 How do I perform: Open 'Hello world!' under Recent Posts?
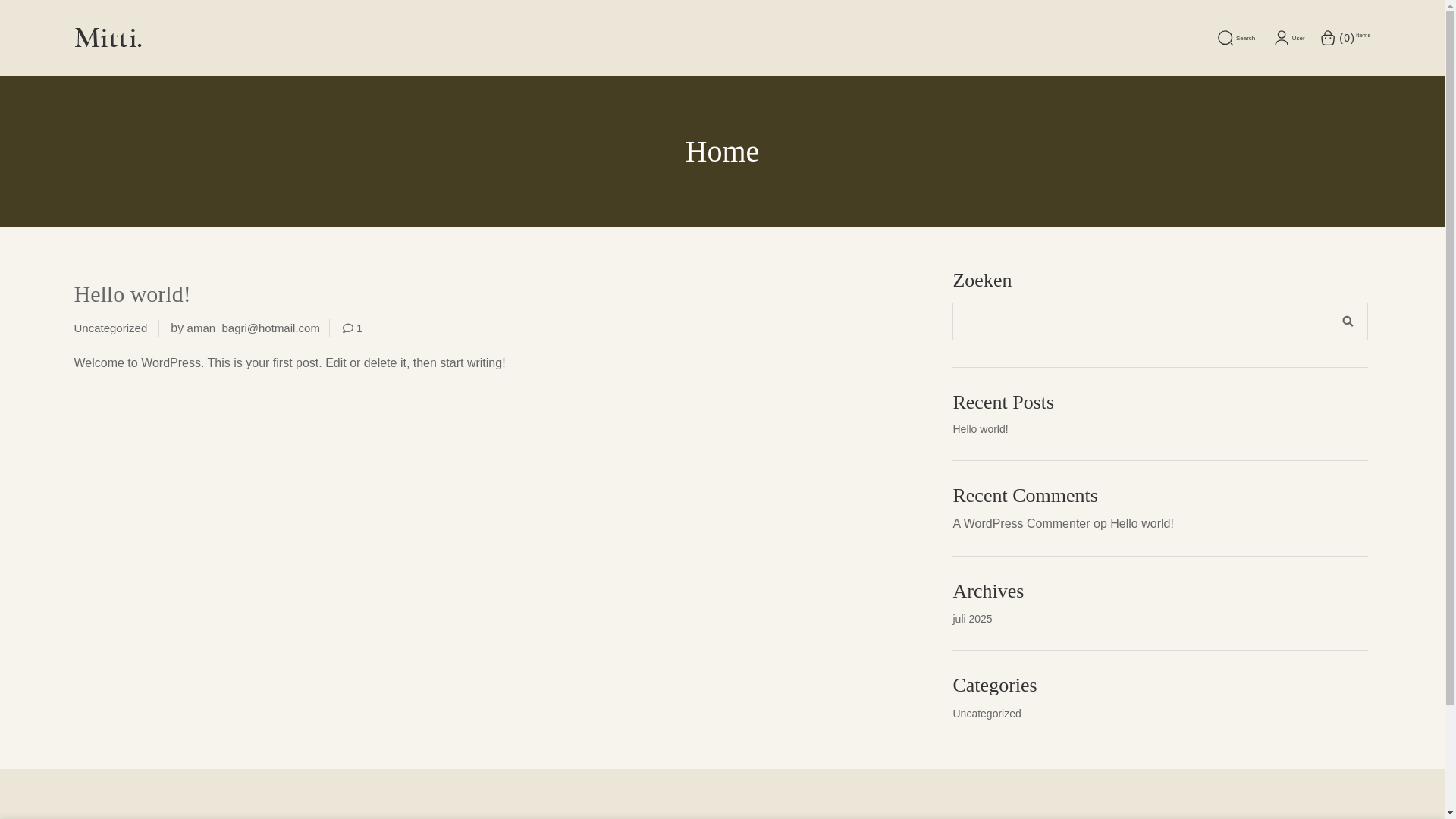point(980,429)
